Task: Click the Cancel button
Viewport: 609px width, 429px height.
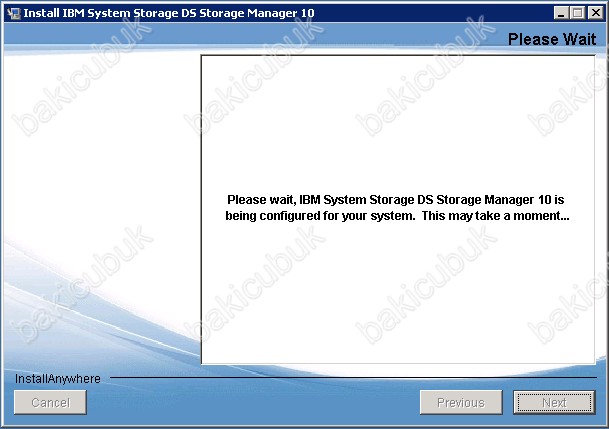Action: pos(50,402)
